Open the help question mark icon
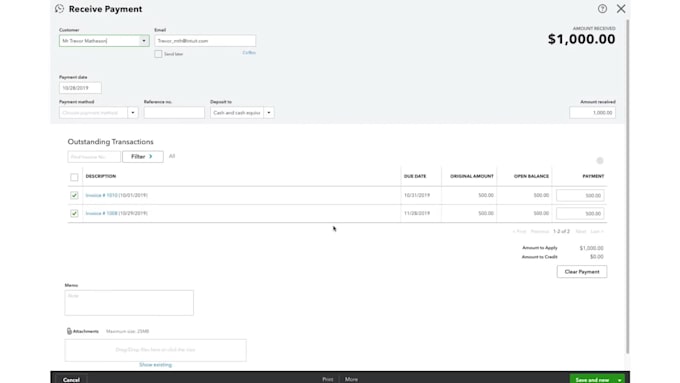The height and width of the screenshot is (383, 680). 602,9
